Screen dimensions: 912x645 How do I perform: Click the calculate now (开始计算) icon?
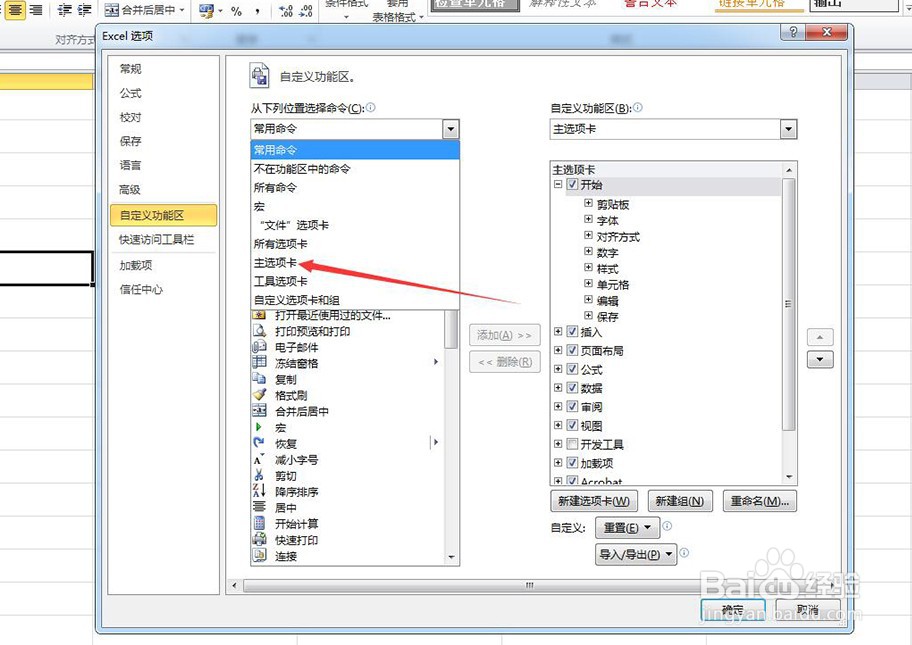(259, 523)
